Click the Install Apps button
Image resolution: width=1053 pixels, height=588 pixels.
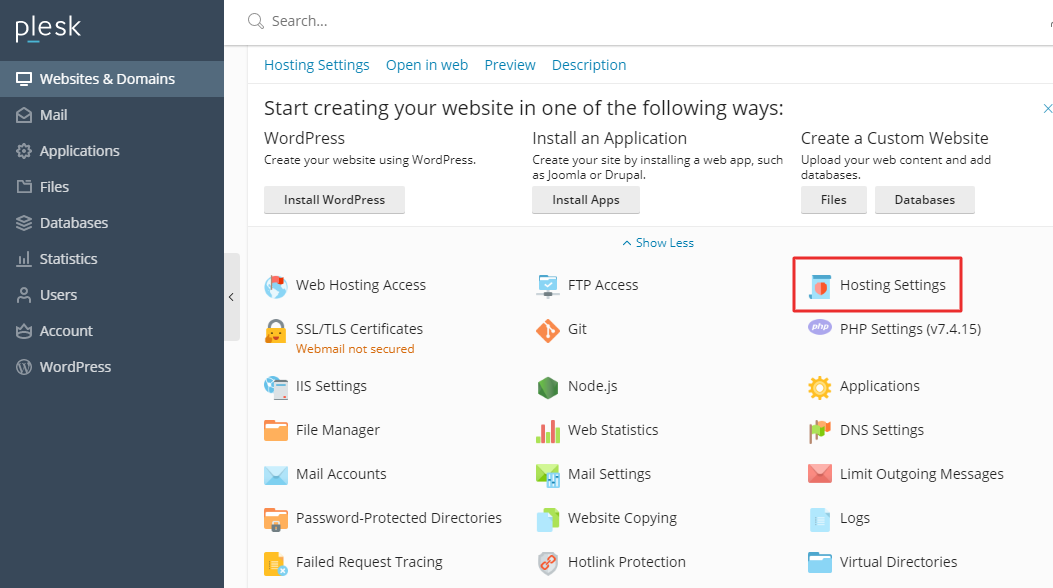586,200
